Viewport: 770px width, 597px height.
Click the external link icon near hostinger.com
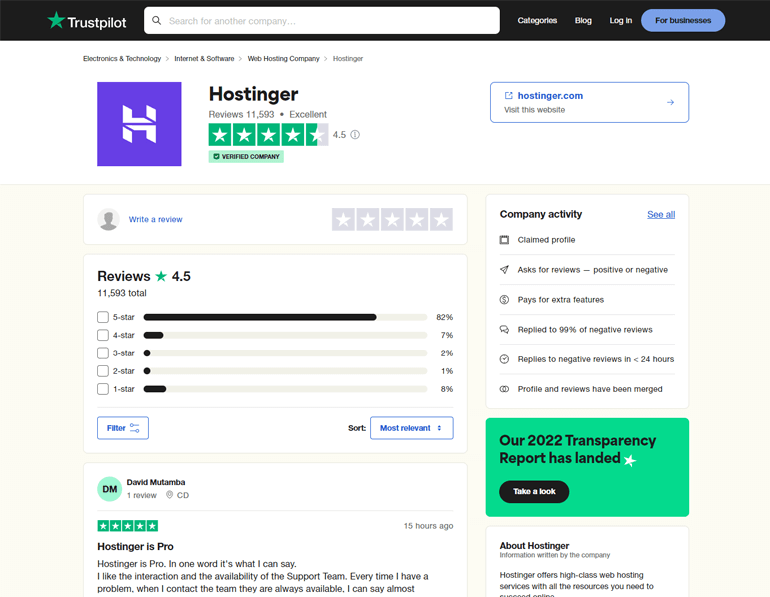pyautogui.click(x=509, y=96)
